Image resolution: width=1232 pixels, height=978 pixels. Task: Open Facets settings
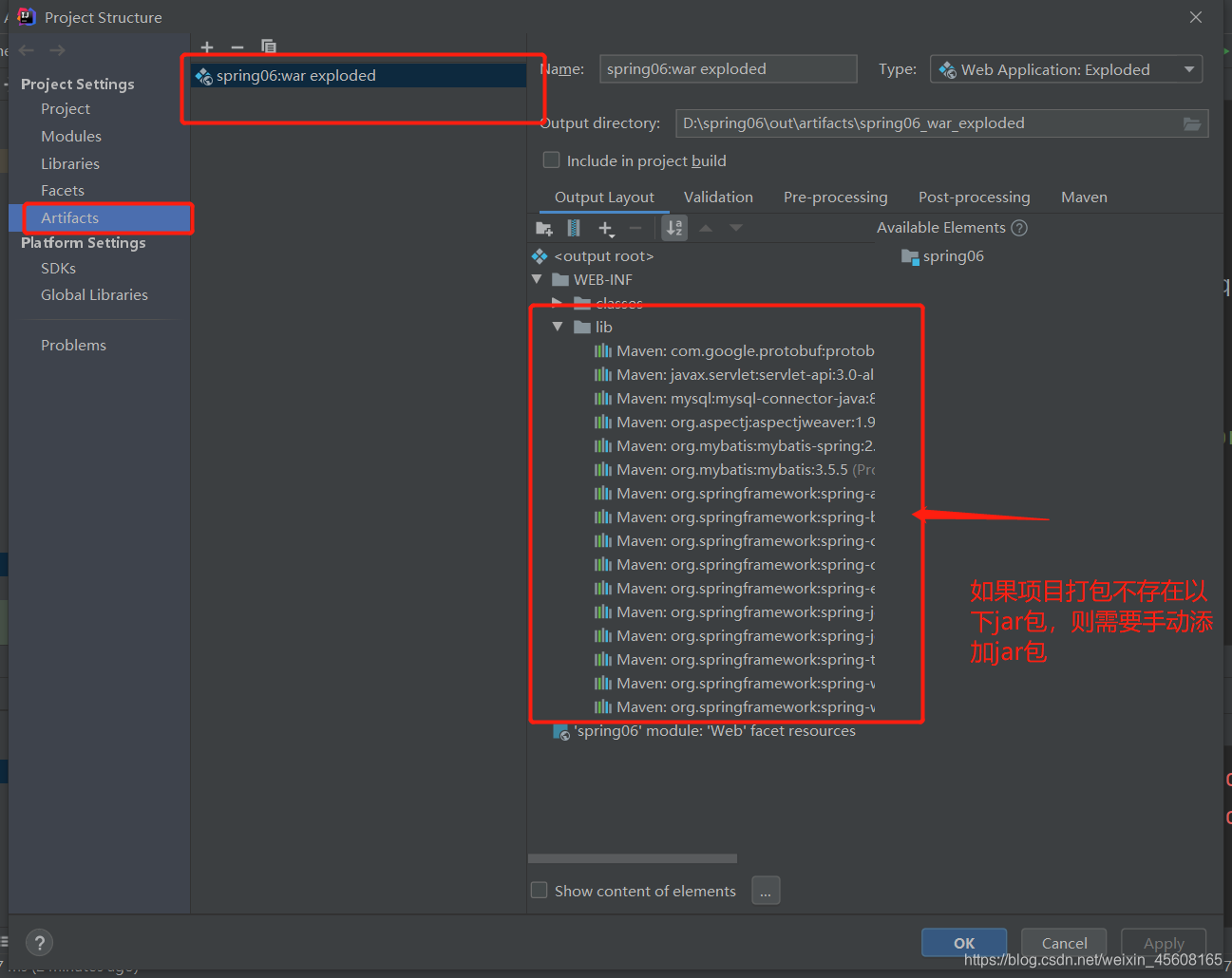63,191
